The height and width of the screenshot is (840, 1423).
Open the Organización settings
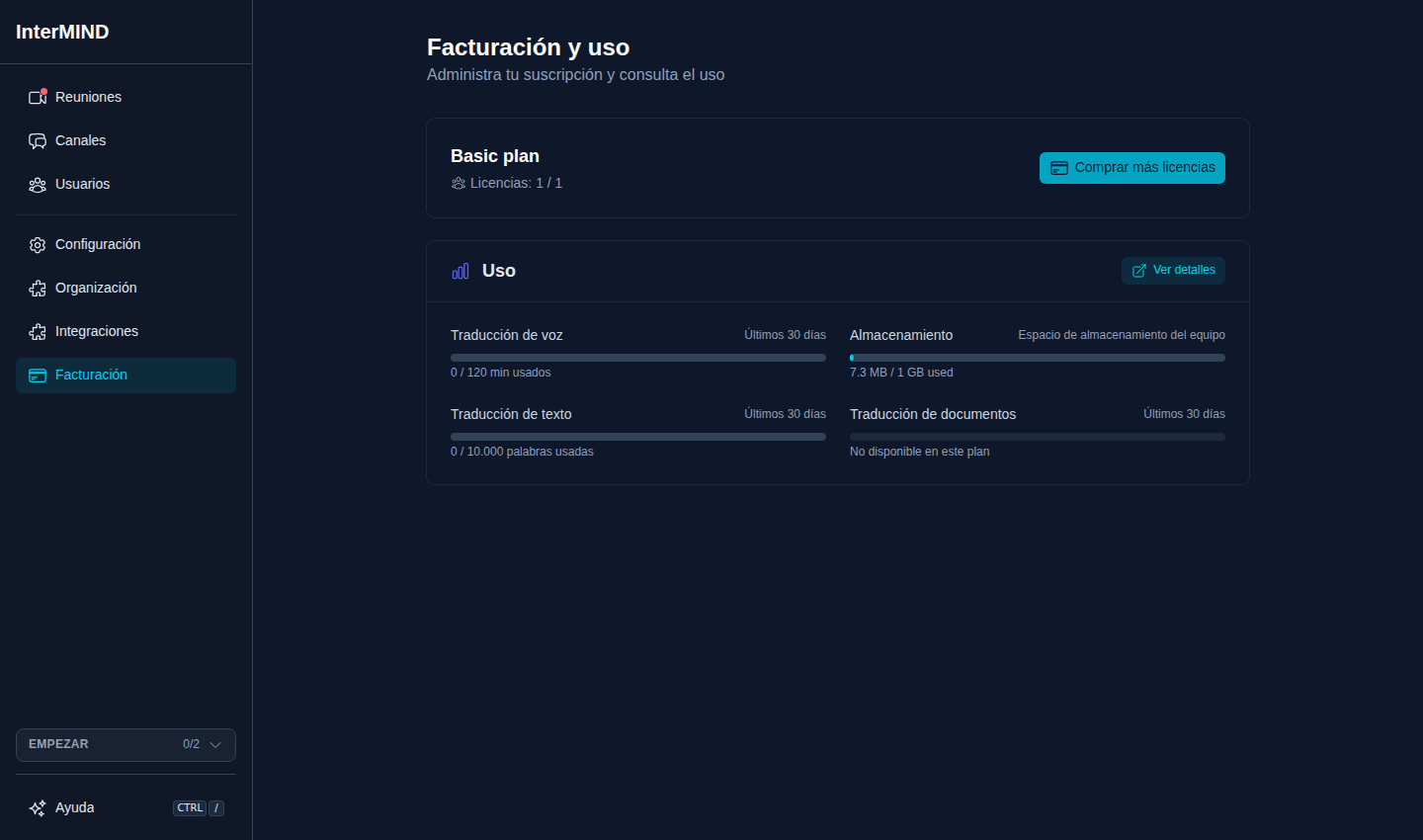pos(126,288)
